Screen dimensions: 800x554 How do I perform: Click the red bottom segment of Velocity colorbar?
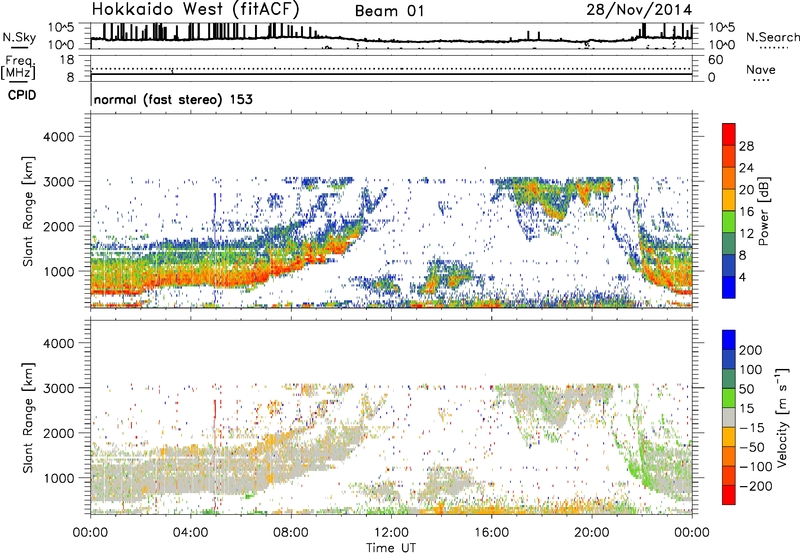tap(729, 495)
